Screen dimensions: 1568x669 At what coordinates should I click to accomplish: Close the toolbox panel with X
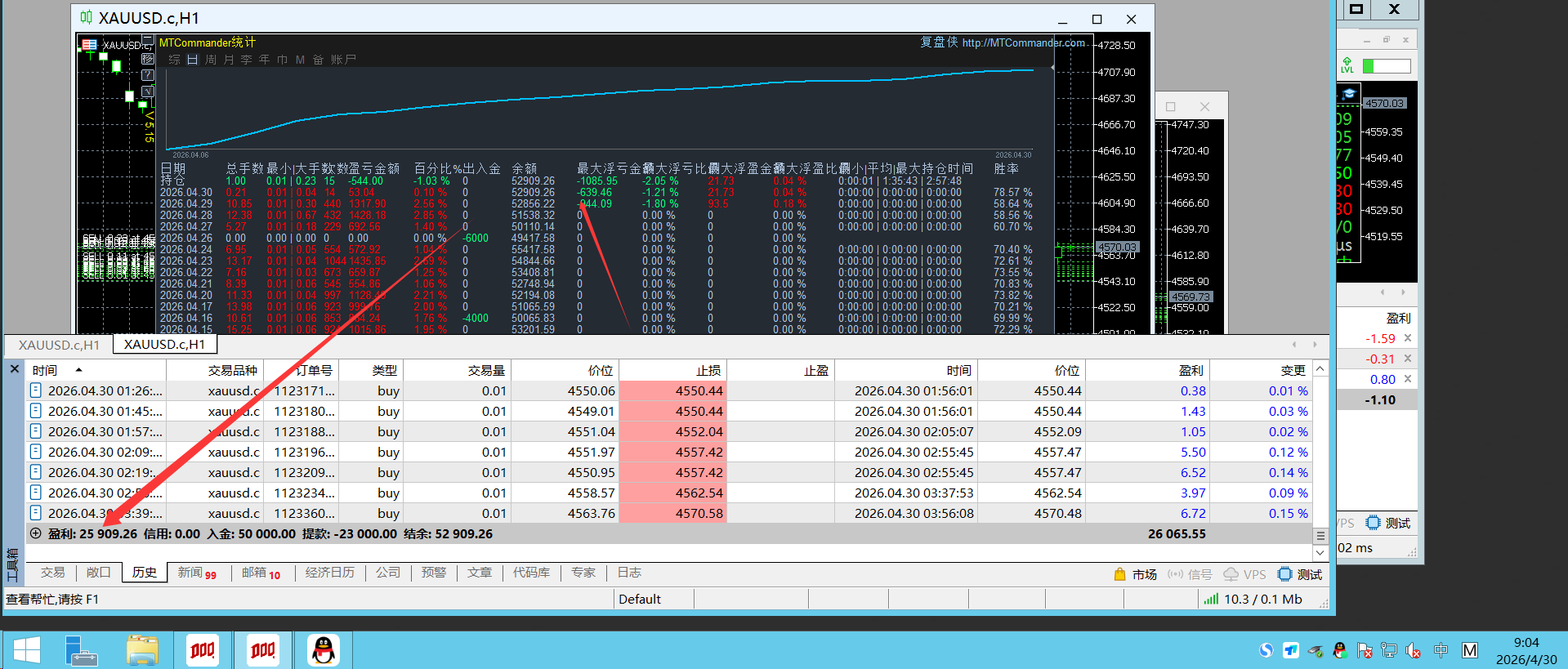coord(15,369)
